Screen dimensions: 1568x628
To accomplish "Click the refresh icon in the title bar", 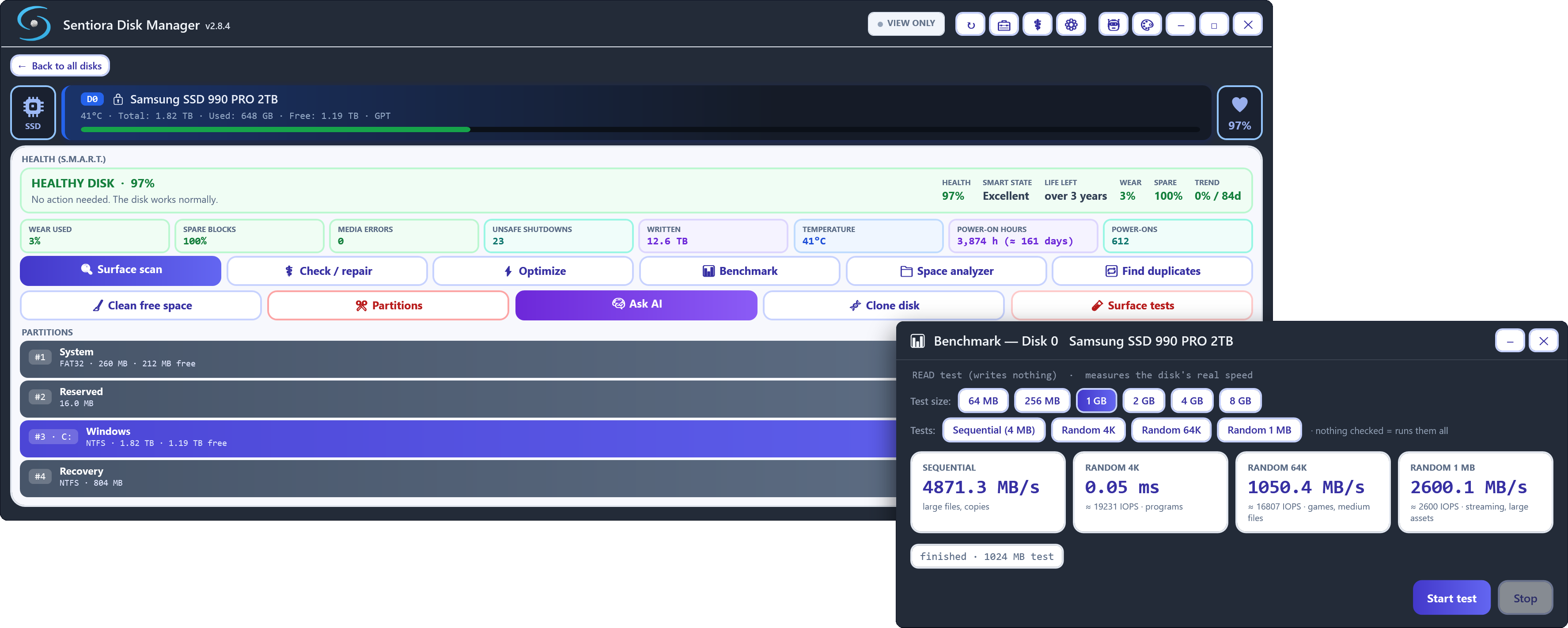I will tap(970, 25).
